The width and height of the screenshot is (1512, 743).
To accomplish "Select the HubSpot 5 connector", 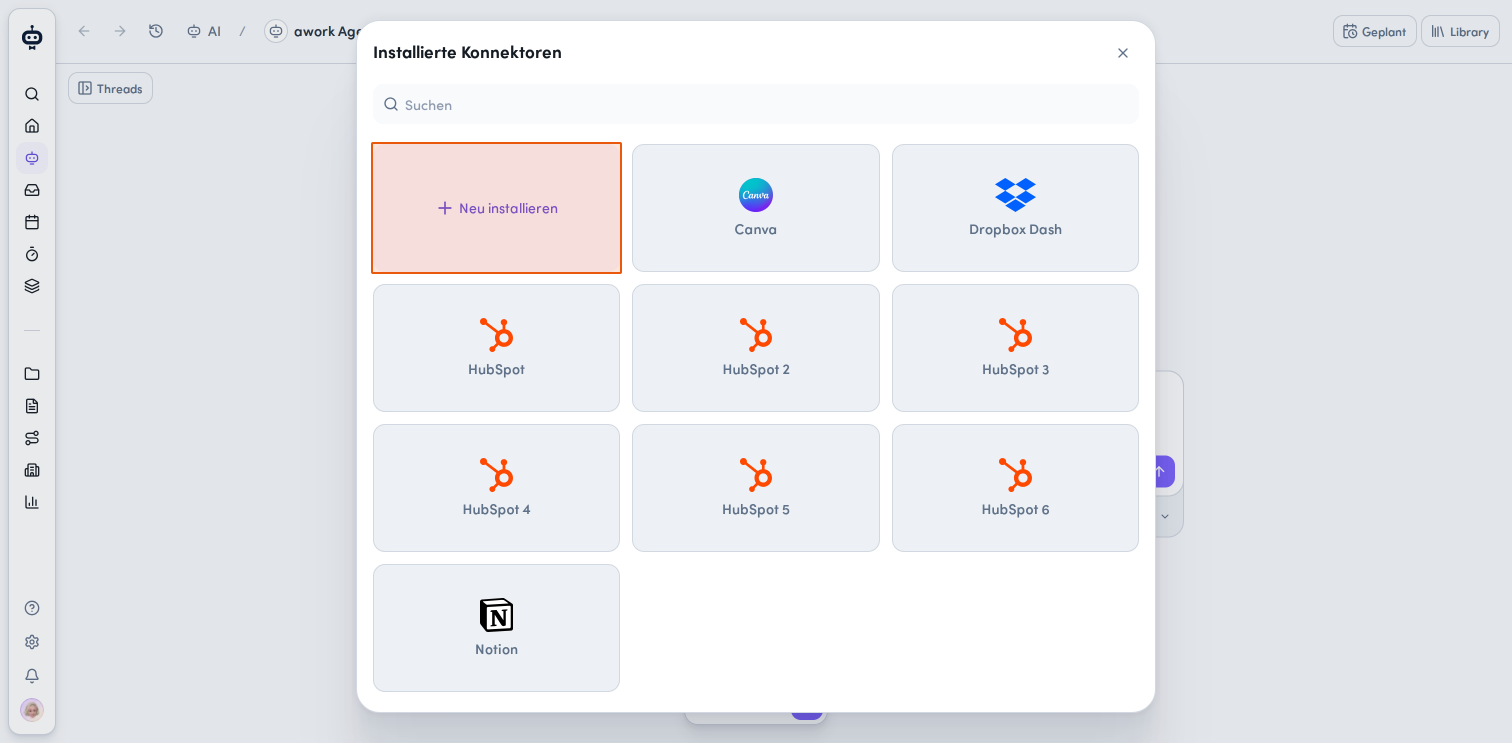I will click(x=756, y=488).
